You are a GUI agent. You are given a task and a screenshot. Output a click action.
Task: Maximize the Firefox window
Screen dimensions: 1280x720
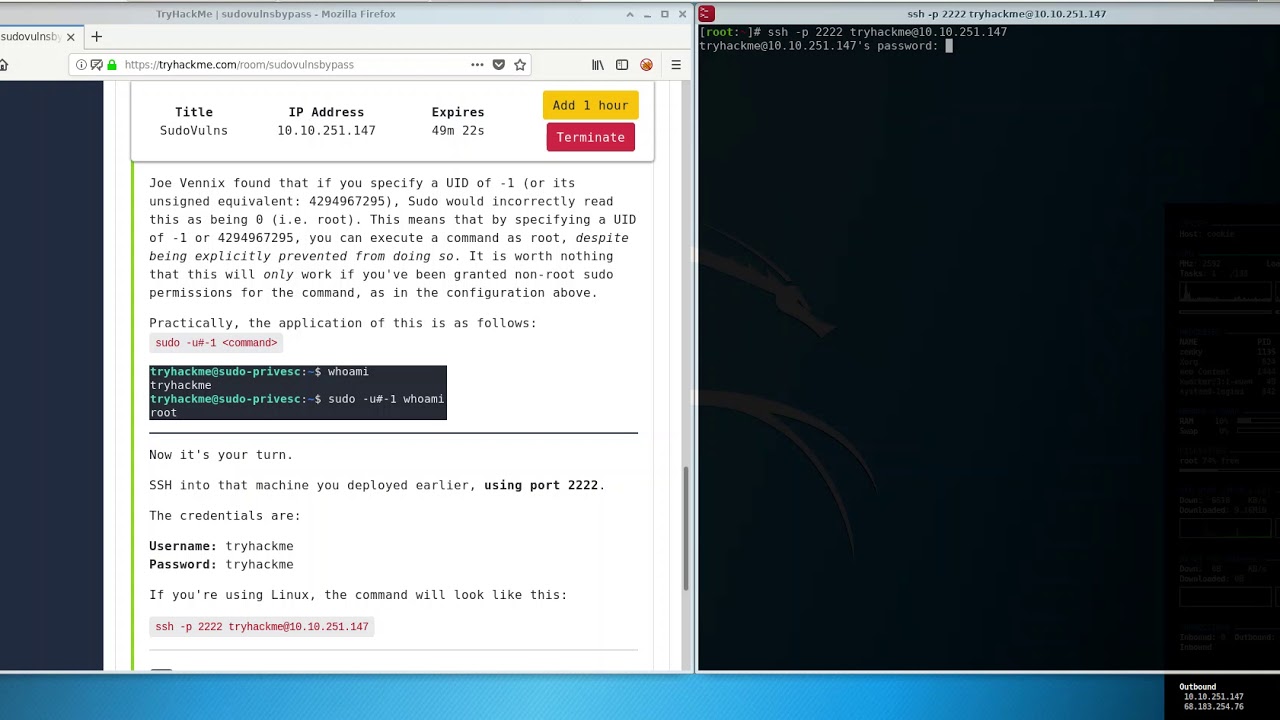click(x=665, y=14)
